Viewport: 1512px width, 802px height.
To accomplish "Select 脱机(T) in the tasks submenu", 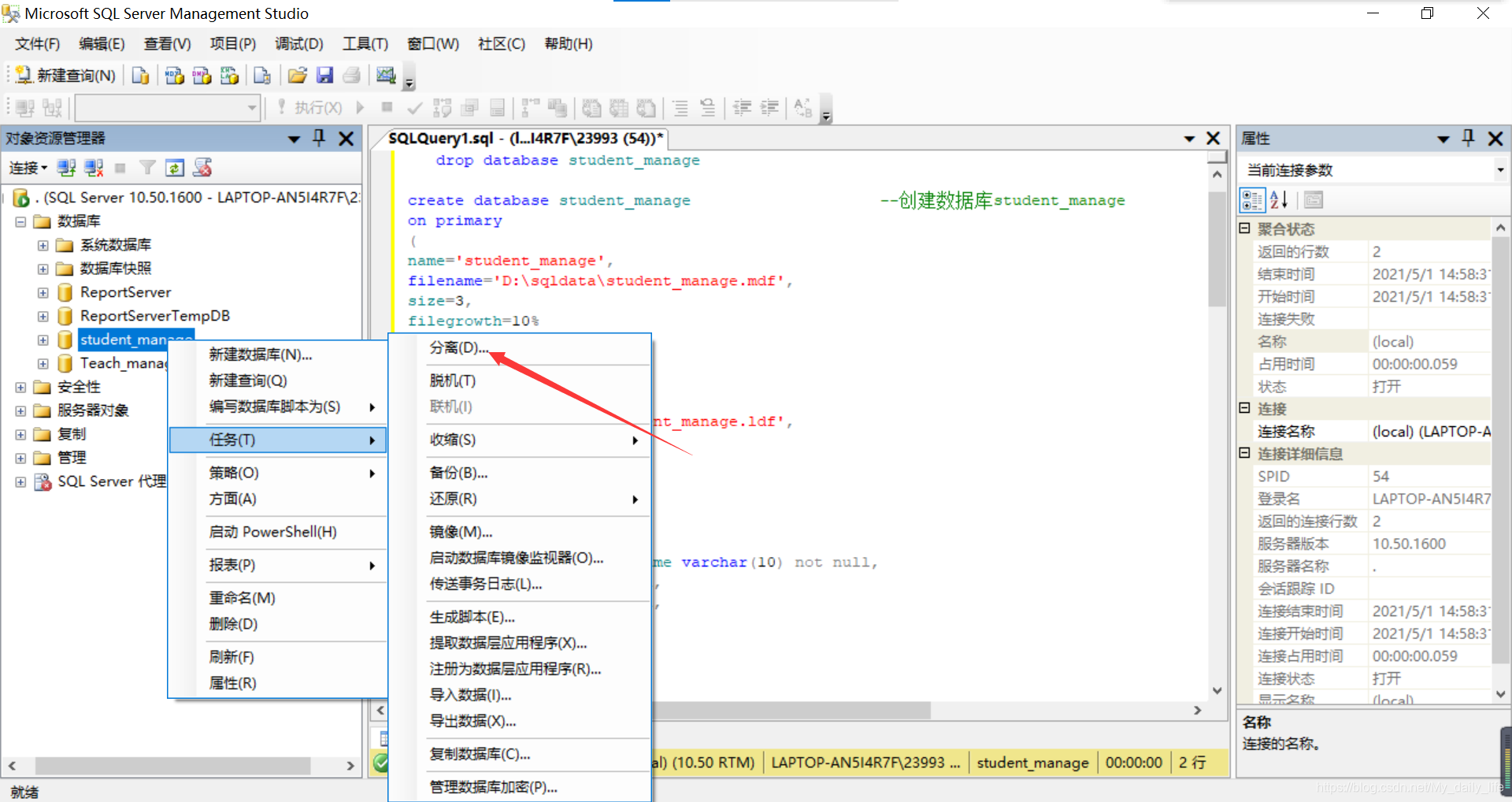I will tap(521, 381).
